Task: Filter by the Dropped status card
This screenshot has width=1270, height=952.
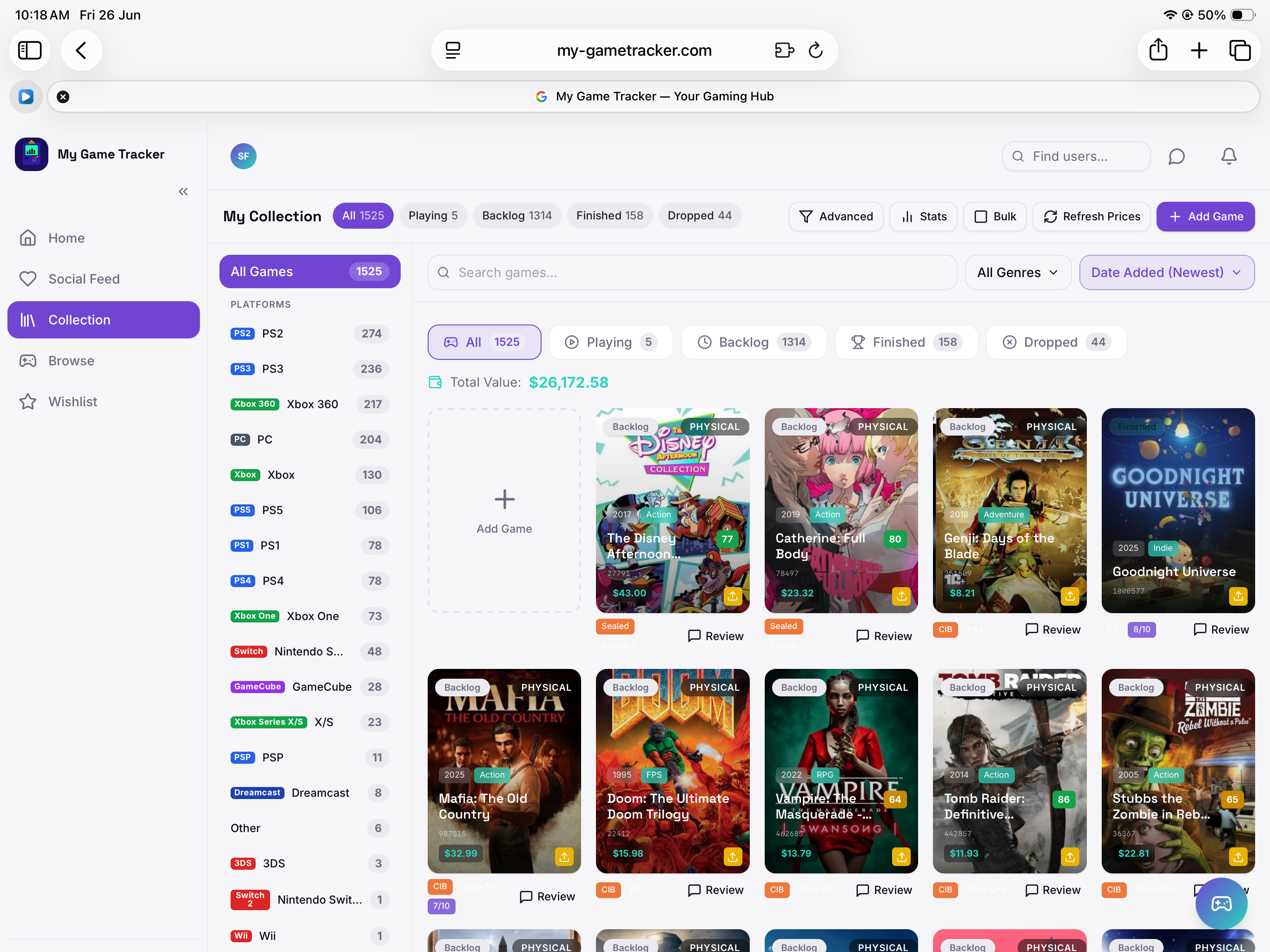Action: point(1057,342)
